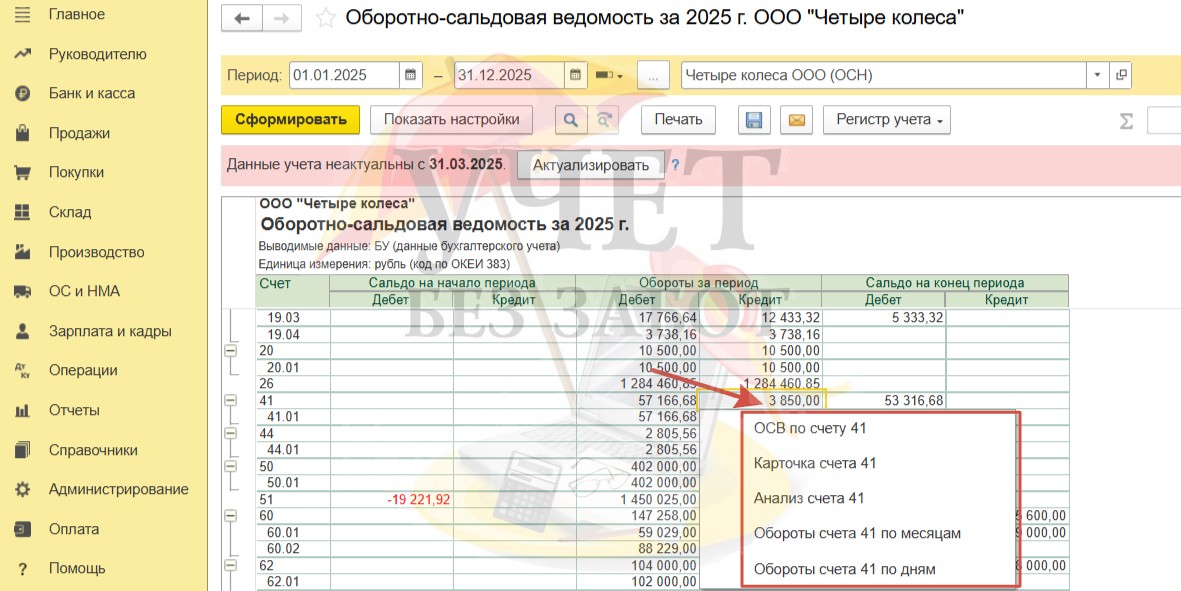Image resolution: width=1181 pixels, height=591 pixels.
Task: Click the magnifier search icon
Action: (570, 120)
